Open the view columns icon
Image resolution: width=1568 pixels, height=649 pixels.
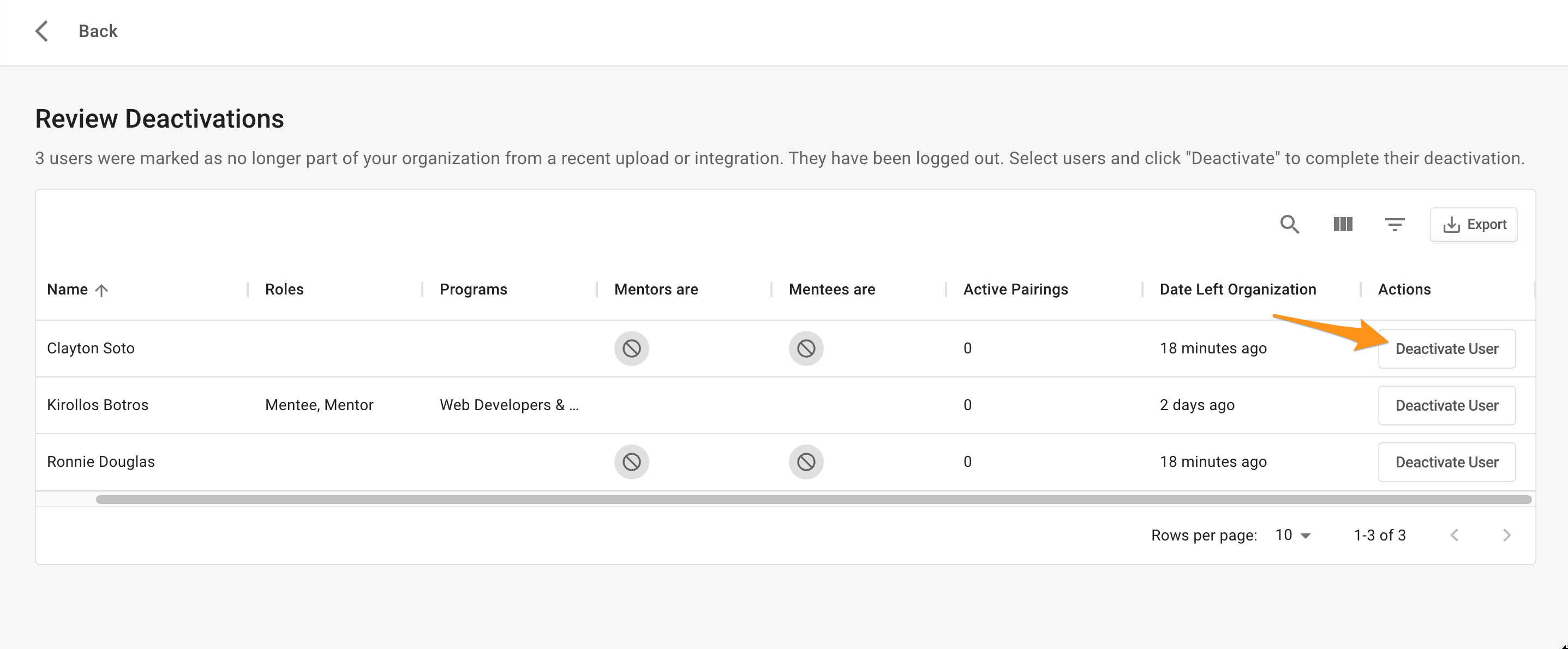(x=1342, y=225)
